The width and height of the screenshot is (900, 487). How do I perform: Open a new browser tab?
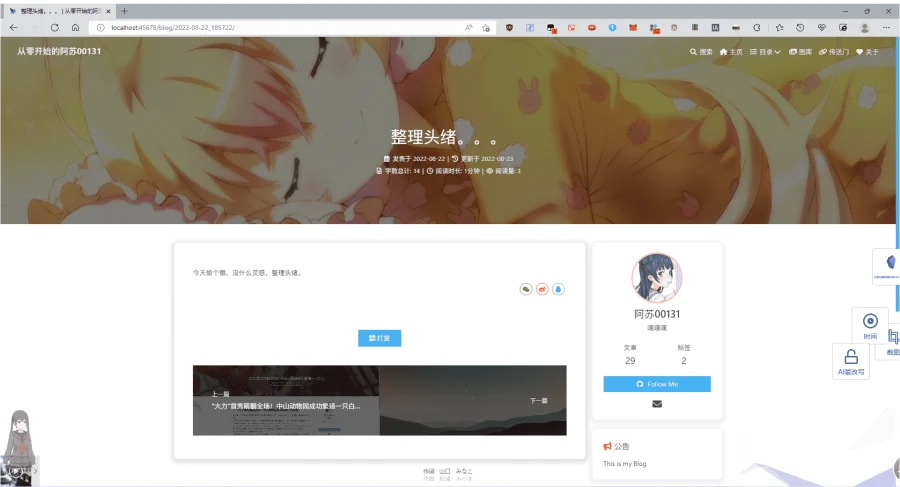(x=124, y=11)
